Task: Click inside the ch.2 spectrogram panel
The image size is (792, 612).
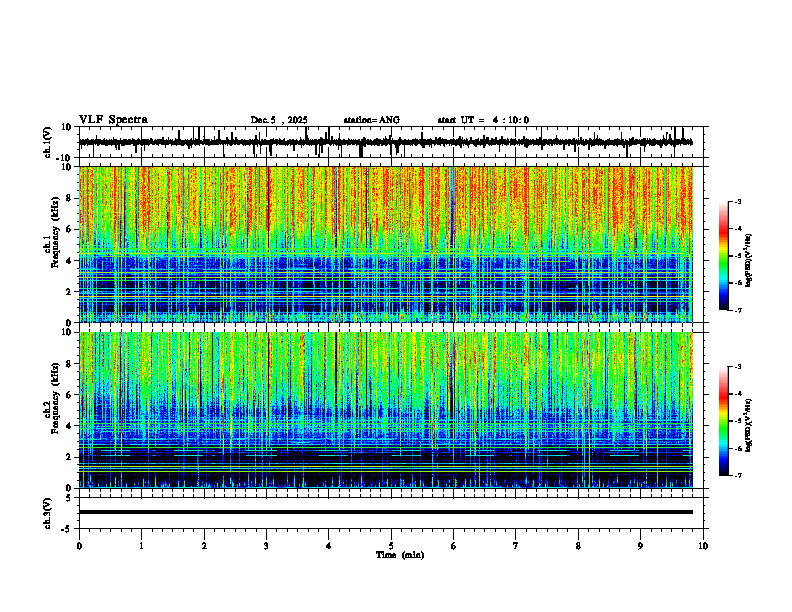Action: (385, 410)
